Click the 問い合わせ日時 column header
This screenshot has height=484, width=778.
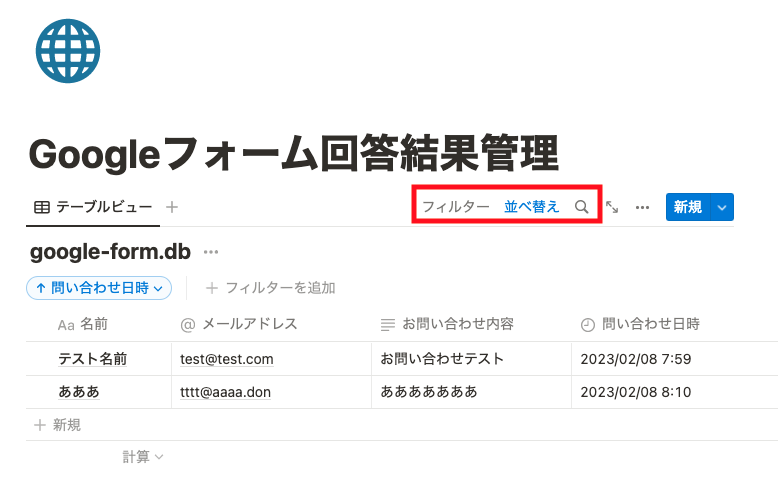coord(640,325)
